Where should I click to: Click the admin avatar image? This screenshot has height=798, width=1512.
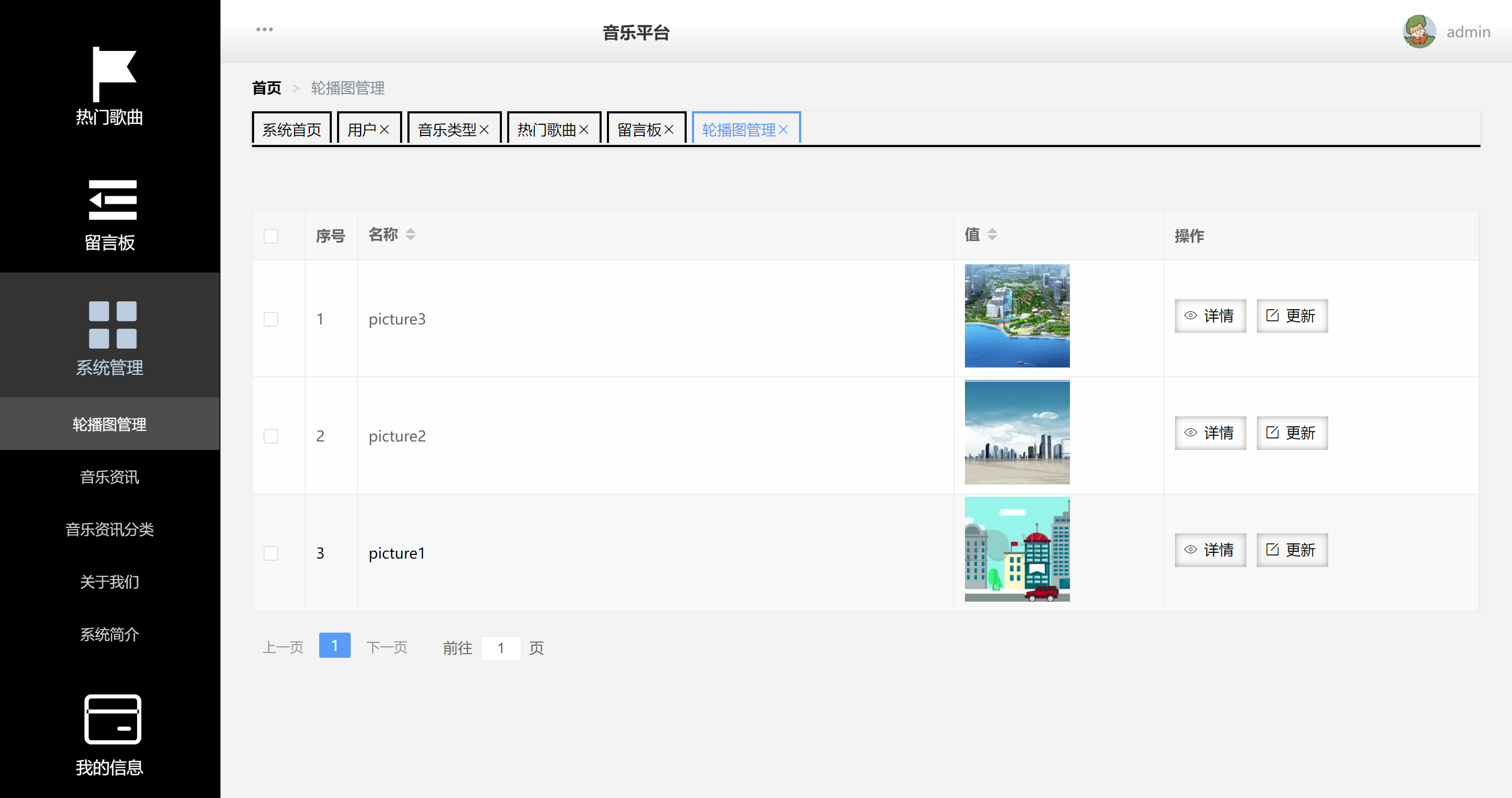1419,31
